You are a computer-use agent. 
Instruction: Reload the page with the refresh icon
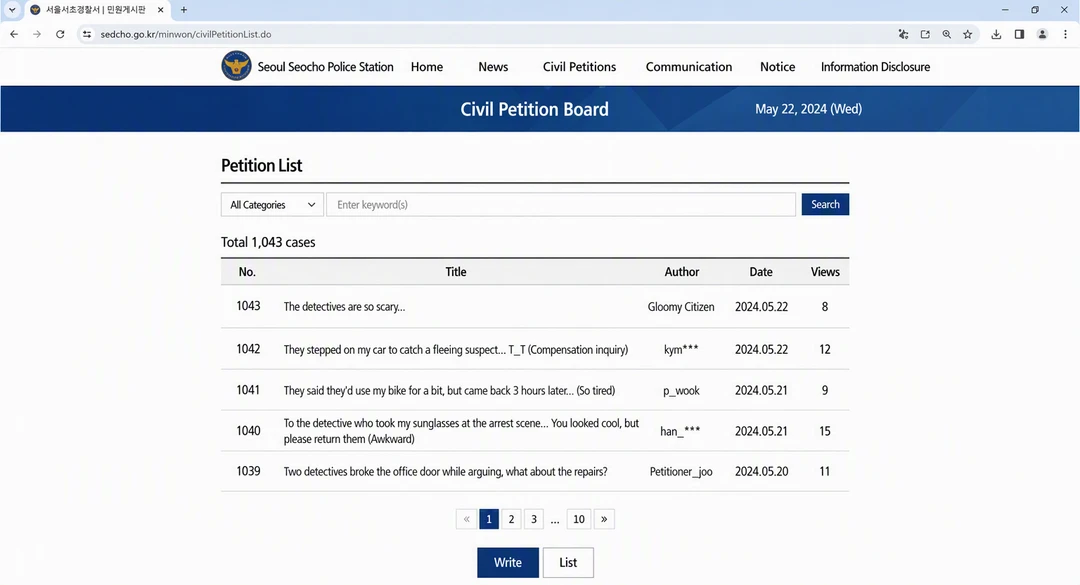tap(60, 34)
